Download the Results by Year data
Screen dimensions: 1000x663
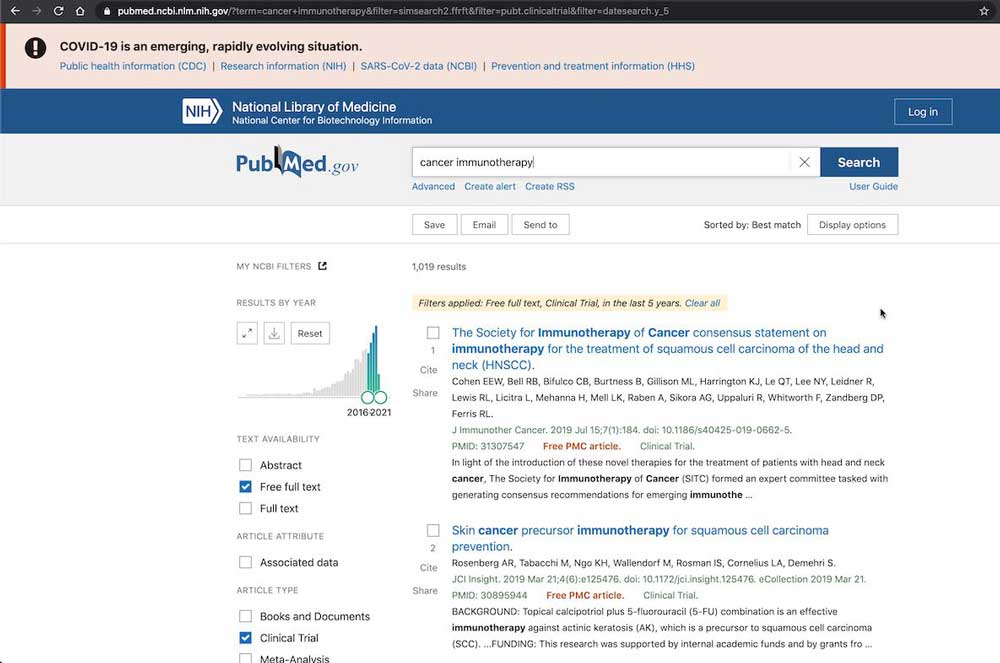(274, 333)
